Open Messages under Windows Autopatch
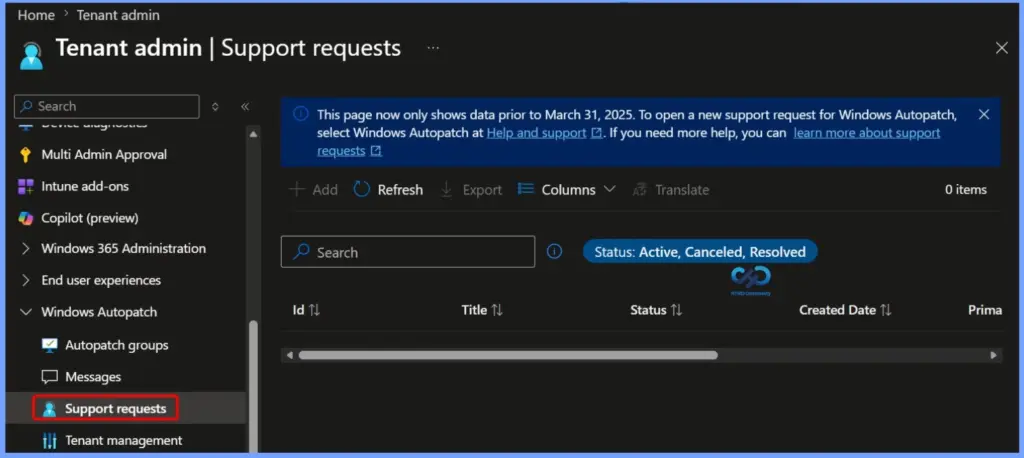1024x458 pixels. point(93,377)
